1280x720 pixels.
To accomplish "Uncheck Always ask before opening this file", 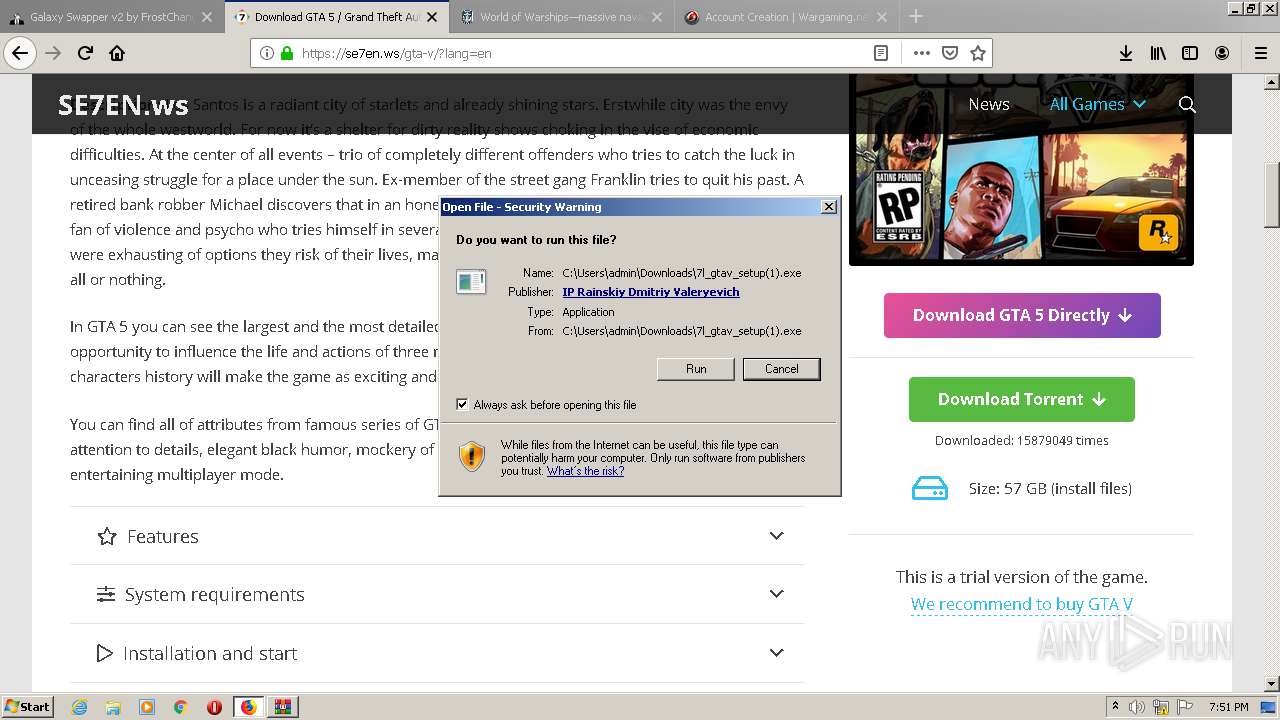I will 462,404.
